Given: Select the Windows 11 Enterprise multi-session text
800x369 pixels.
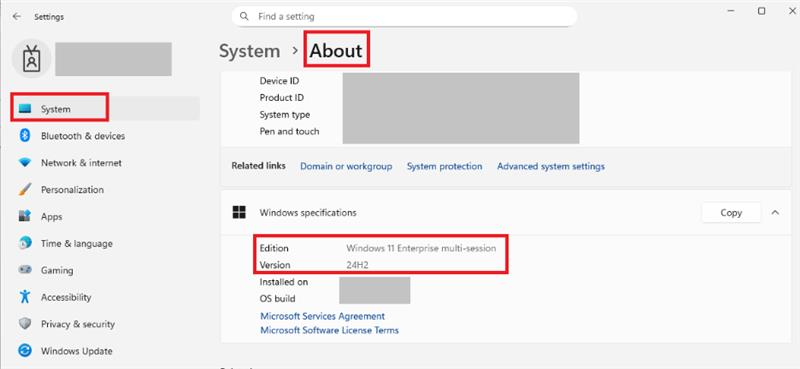Looking at the screenshot, I should [x=421, y=249].
